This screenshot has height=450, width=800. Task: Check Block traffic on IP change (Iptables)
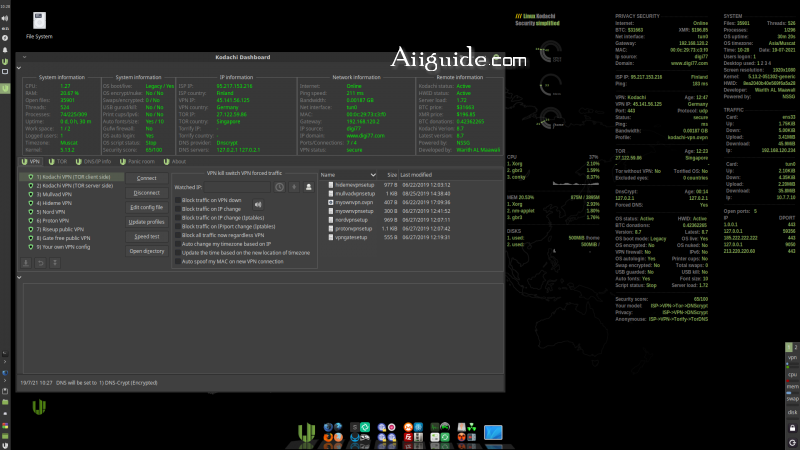click(178, 218)
